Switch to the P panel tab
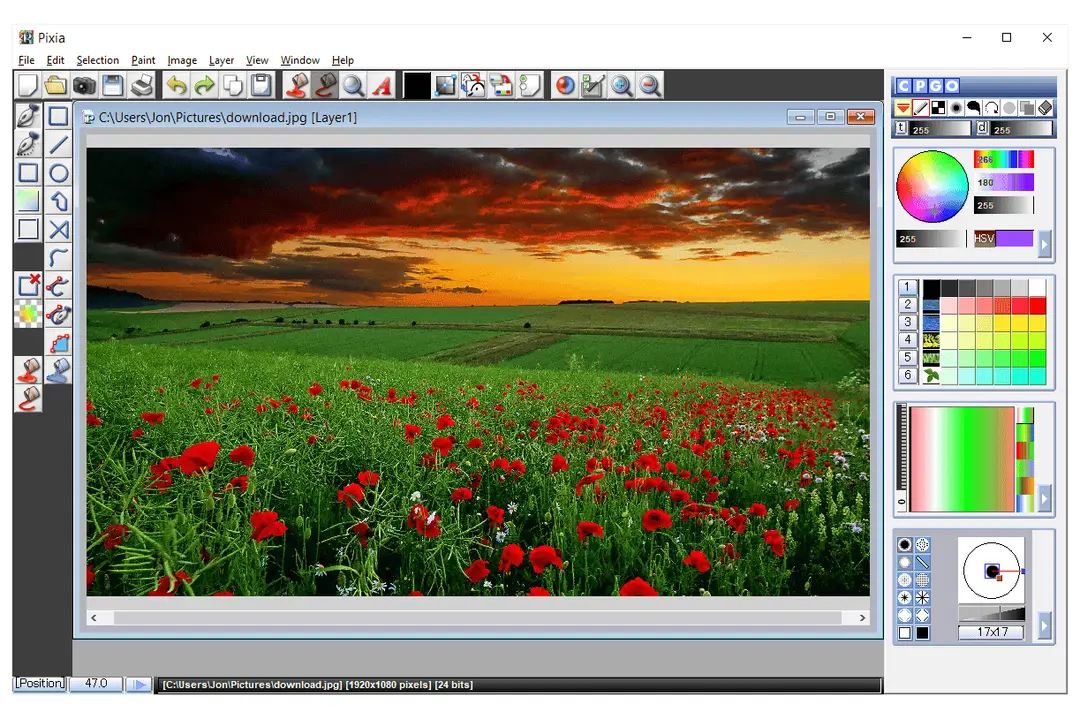The height and width of the screenshot is (721, 1080). 920,86
